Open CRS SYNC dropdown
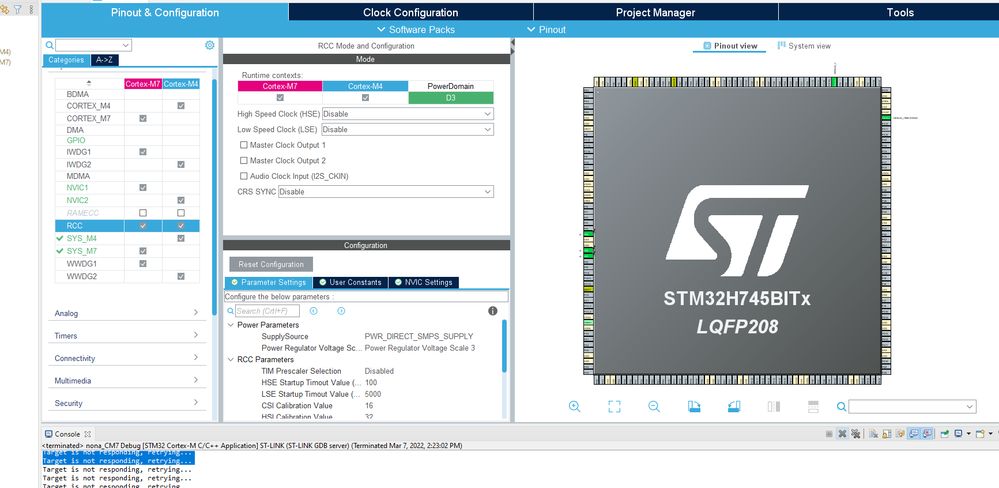The height and width of the screenshot is (488, 999). [385, 192]
